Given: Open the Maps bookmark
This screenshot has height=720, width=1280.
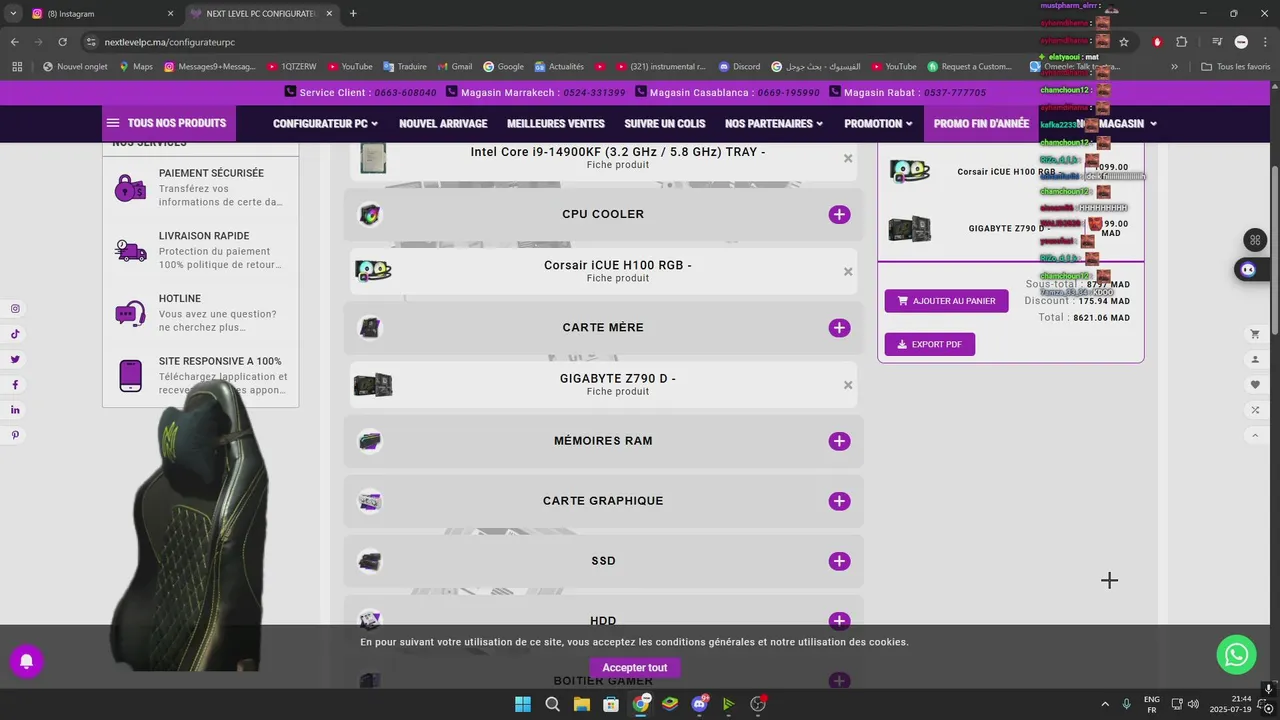Looking at the screenshot, I should [x=135, y=67].
